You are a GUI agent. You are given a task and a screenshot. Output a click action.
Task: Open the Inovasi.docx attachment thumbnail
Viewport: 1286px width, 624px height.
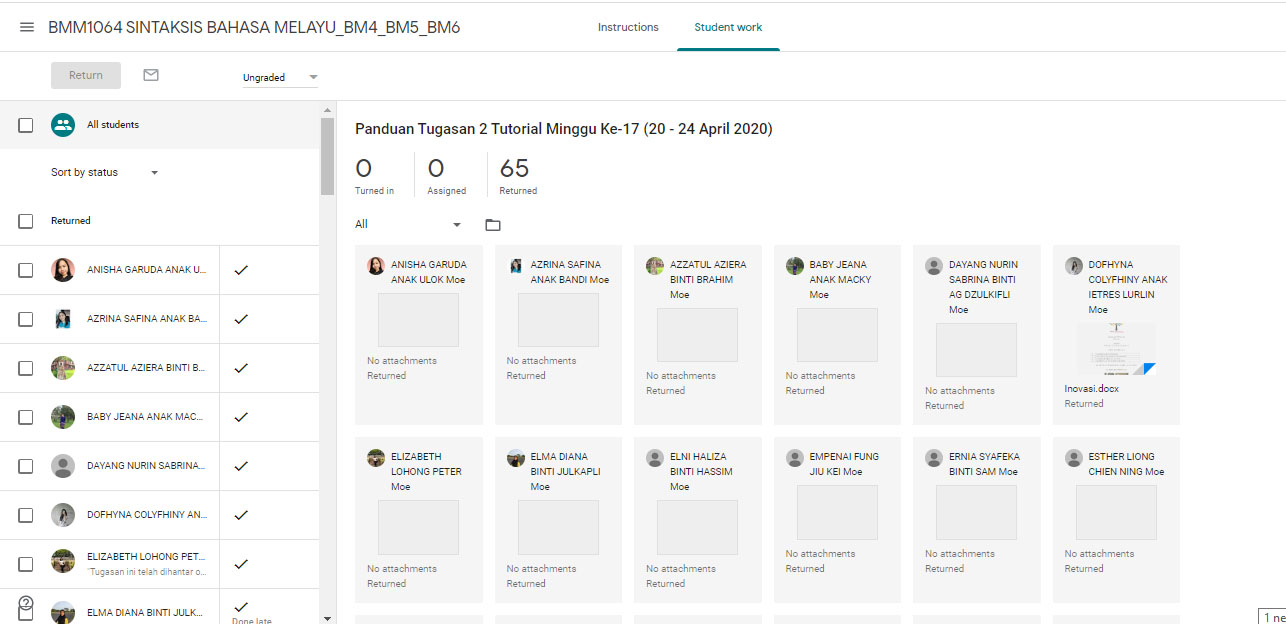[x=1116, y=350]
